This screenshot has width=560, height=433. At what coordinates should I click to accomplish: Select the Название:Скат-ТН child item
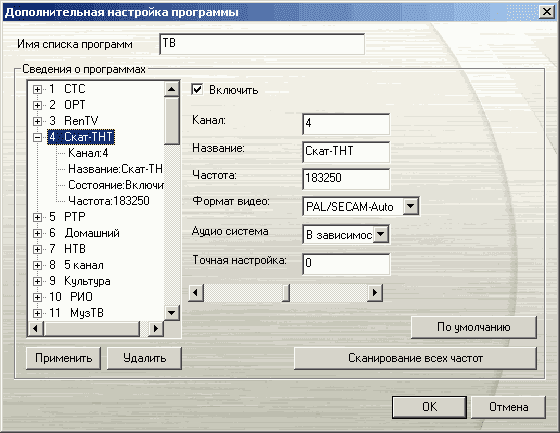115,169
